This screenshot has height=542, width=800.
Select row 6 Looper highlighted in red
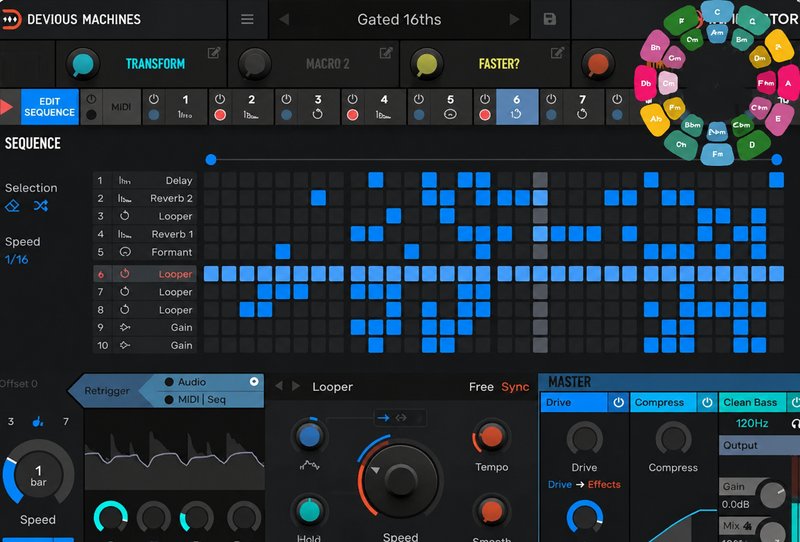(x=145, y=274)
